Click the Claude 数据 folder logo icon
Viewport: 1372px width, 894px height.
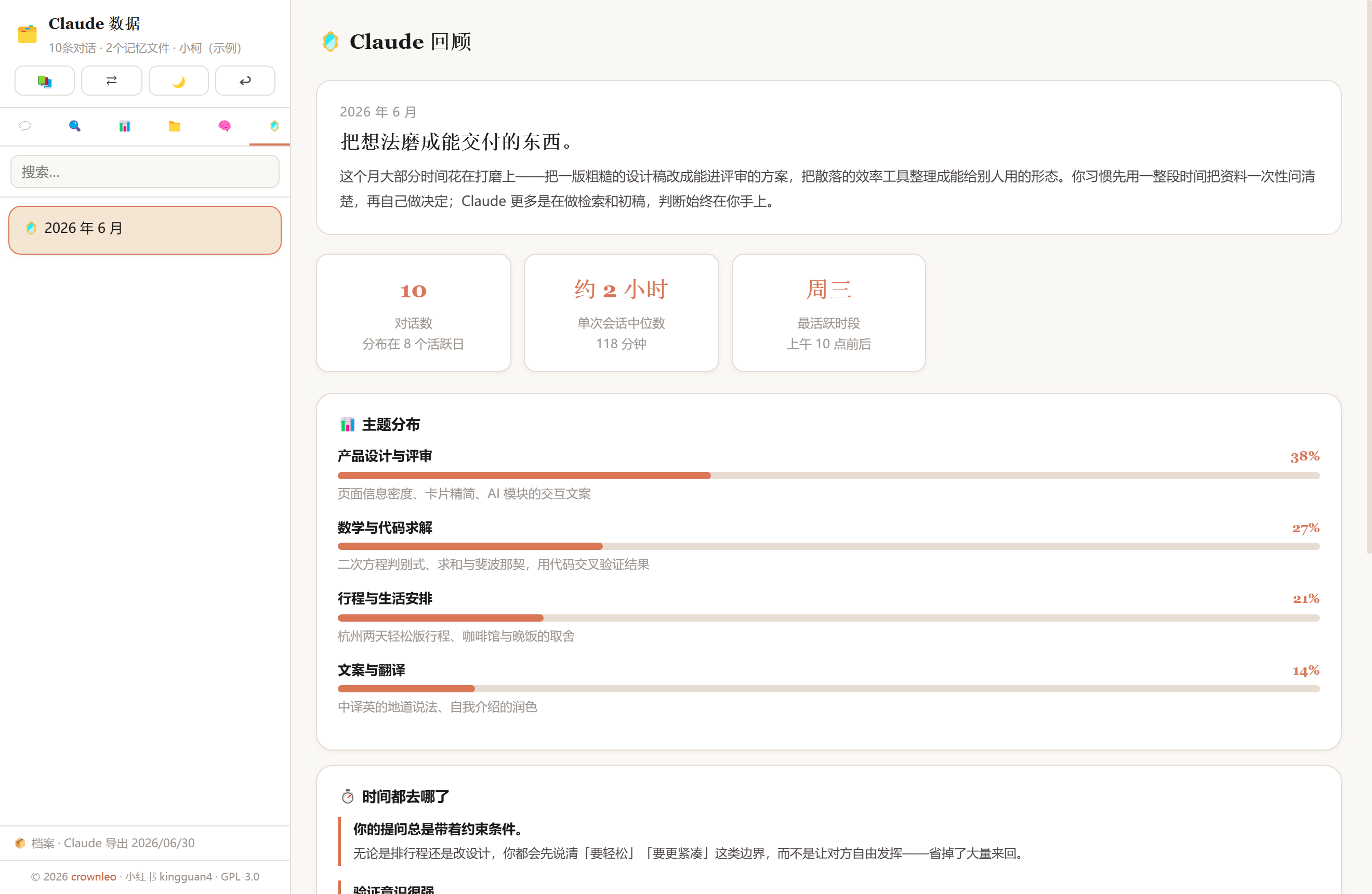tap(27, 34)
